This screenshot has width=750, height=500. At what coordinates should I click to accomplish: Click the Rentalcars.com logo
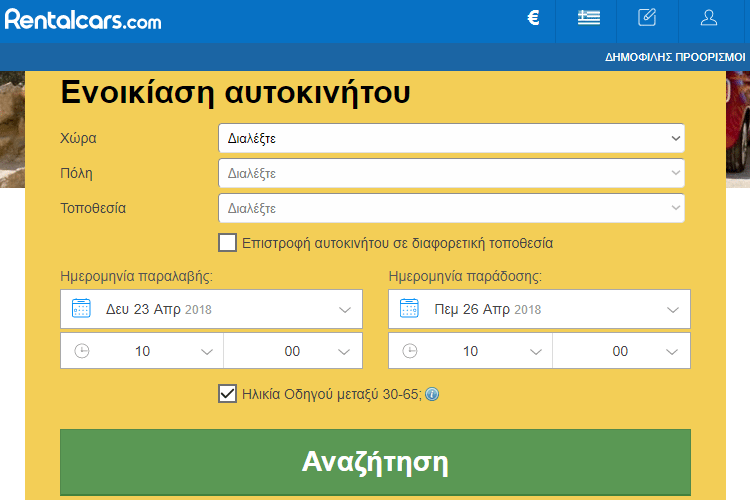(83, 20)
